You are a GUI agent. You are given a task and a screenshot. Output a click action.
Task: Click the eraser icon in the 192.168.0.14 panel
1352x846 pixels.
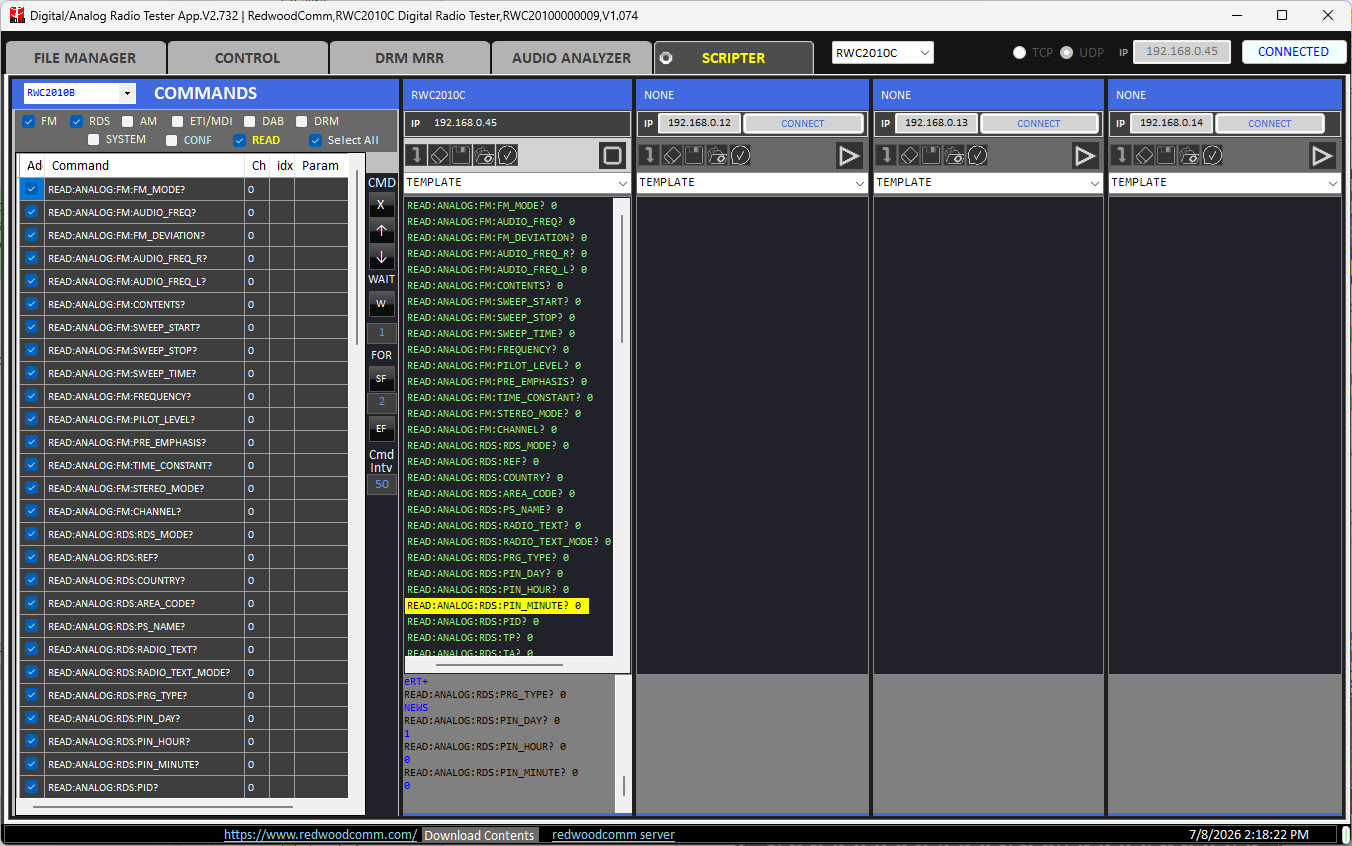tap(1144, 155)
